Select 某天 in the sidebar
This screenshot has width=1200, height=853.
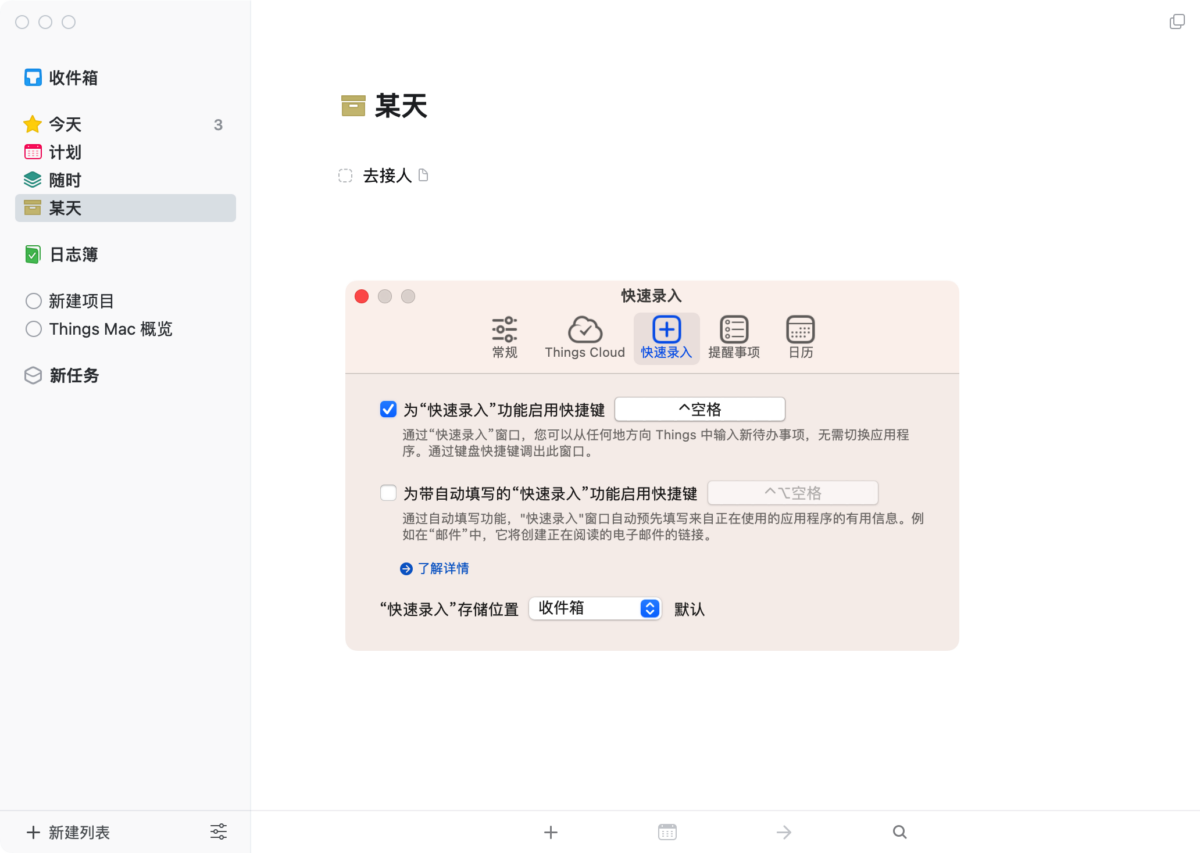(x=125, y=208)
